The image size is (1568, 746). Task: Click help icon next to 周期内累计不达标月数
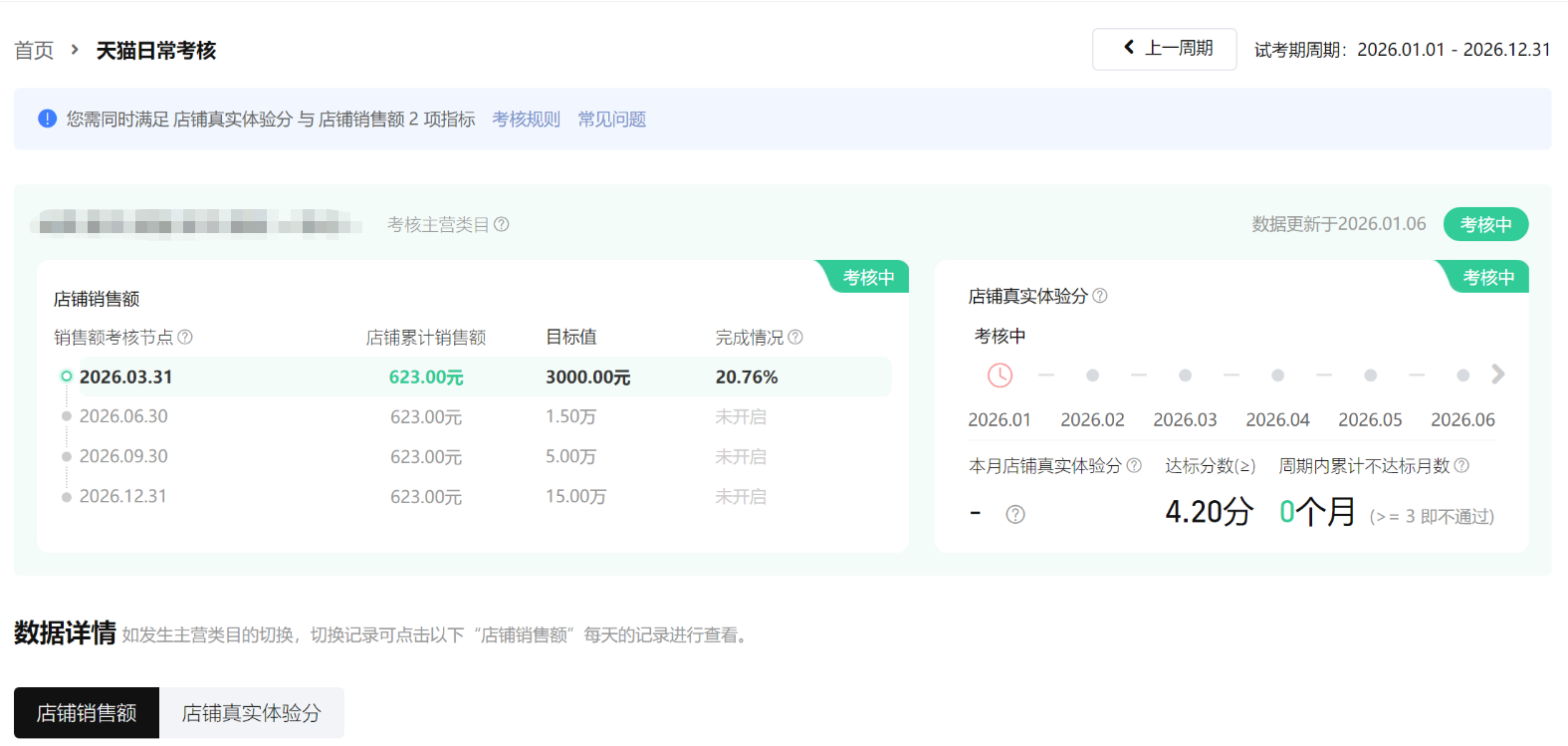click(x=1461, y=465)
